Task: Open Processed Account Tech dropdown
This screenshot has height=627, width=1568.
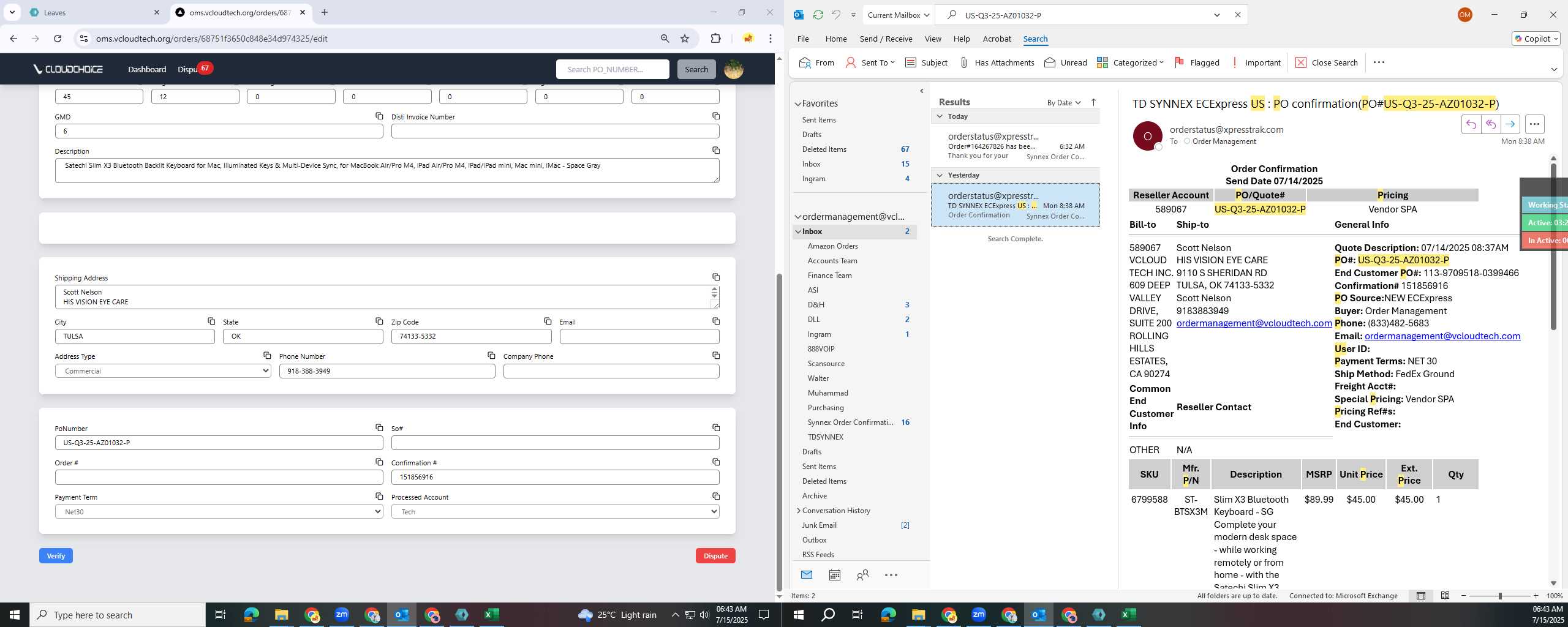Action: [555, 512]
